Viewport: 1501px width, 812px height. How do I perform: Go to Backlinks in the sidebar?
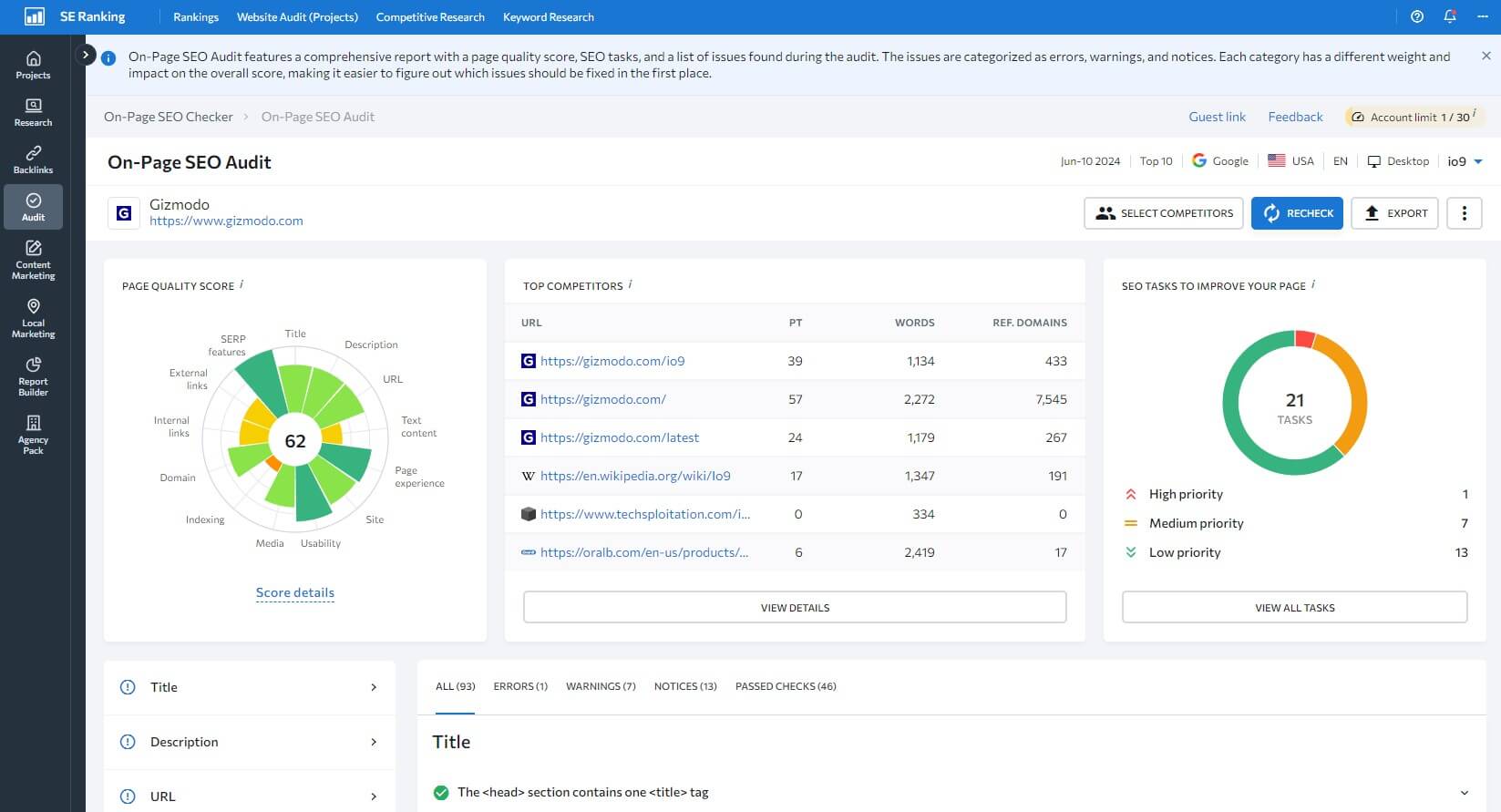[x=33, y=159]
